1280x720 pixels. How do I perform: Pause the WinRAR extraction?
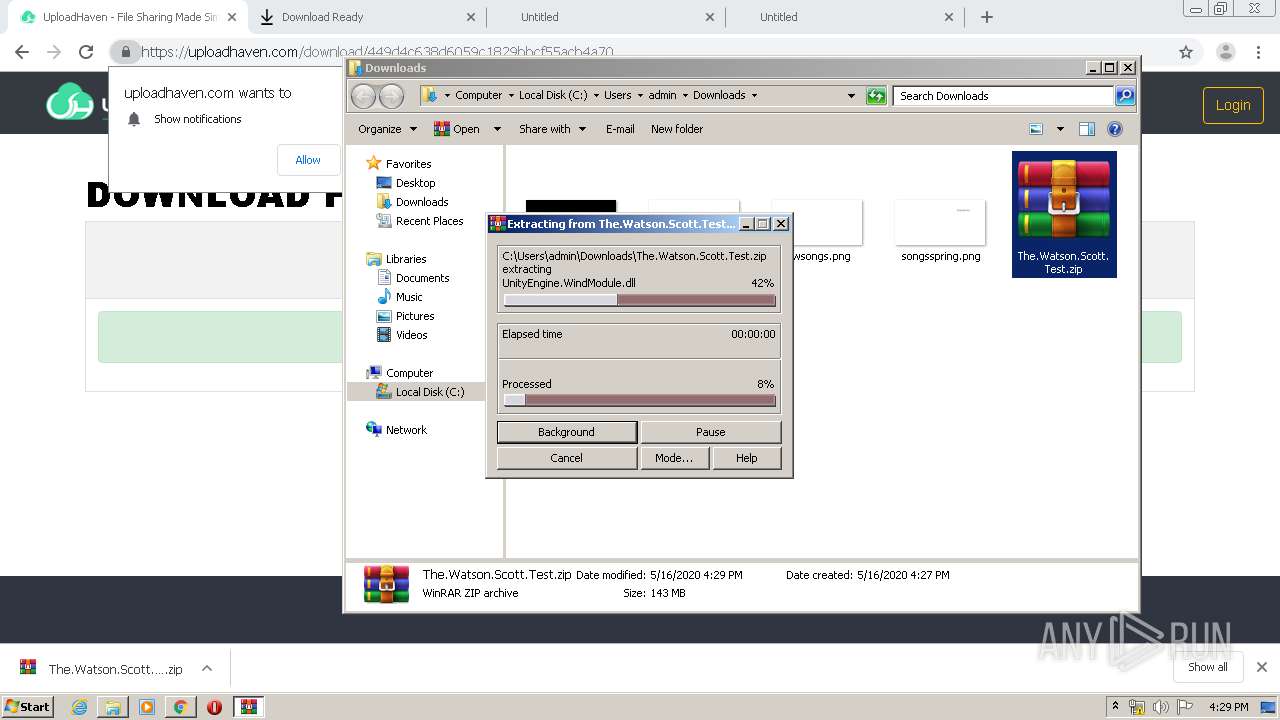click(710, 432)
